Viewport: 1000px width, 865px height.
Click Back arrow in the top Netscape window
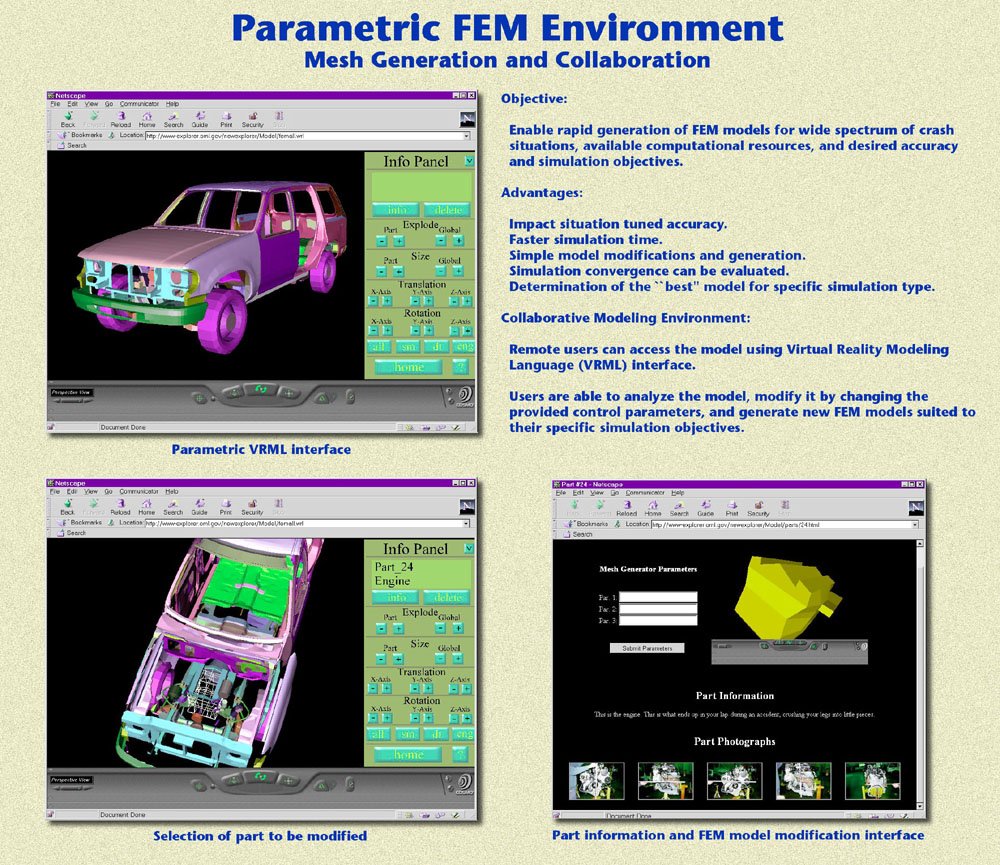(x=67, y=119)
